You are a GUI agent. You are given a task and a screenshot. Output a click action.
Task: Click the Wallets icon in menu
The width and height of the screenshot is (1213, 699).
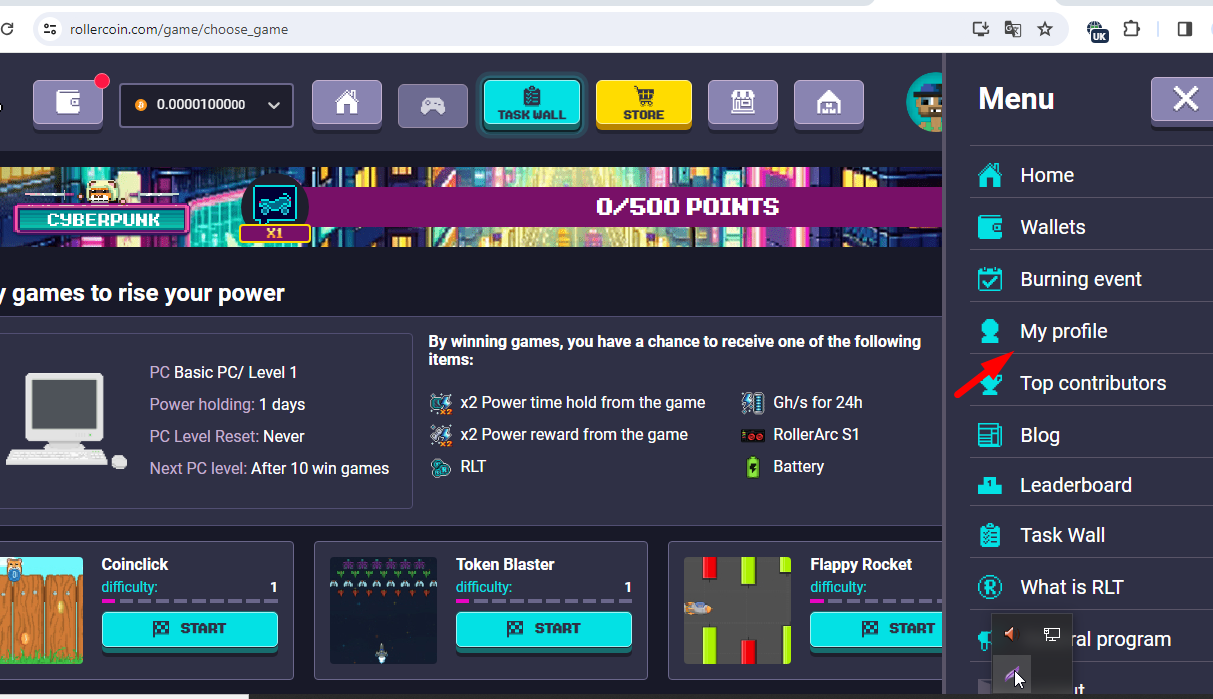(x=990, y=227)
